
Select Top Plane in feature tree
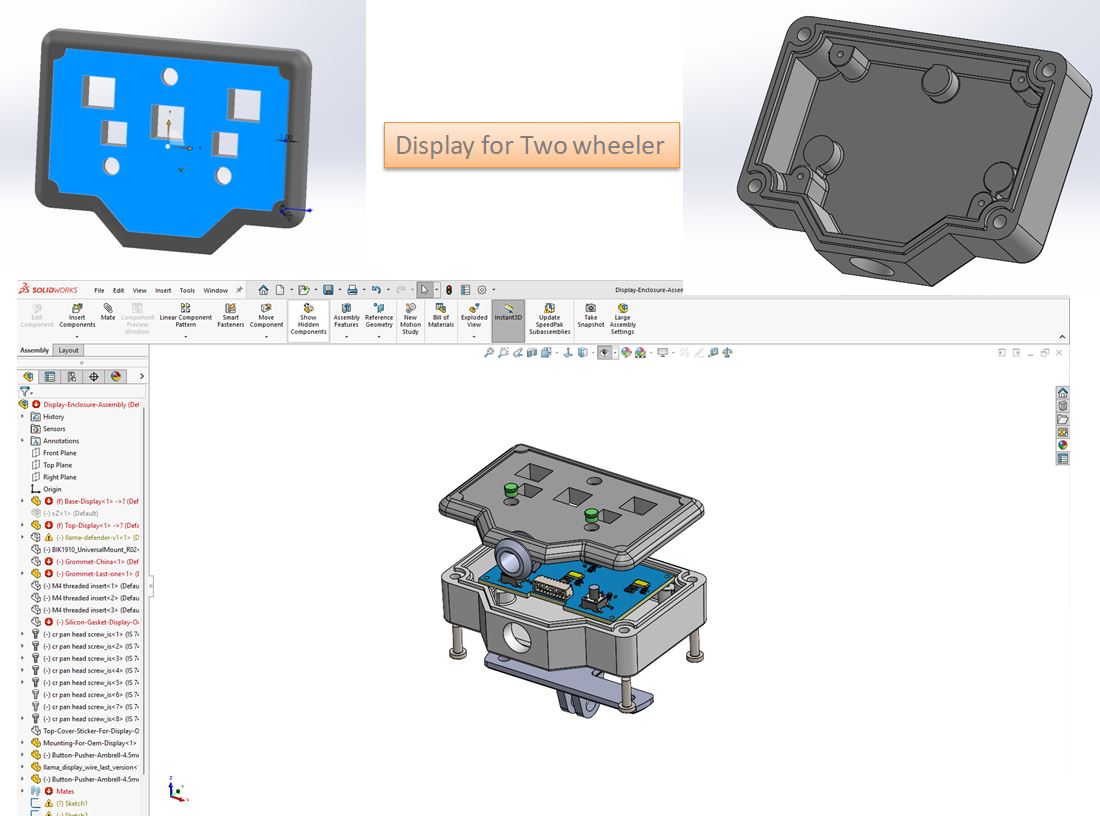tap(57, 465)
